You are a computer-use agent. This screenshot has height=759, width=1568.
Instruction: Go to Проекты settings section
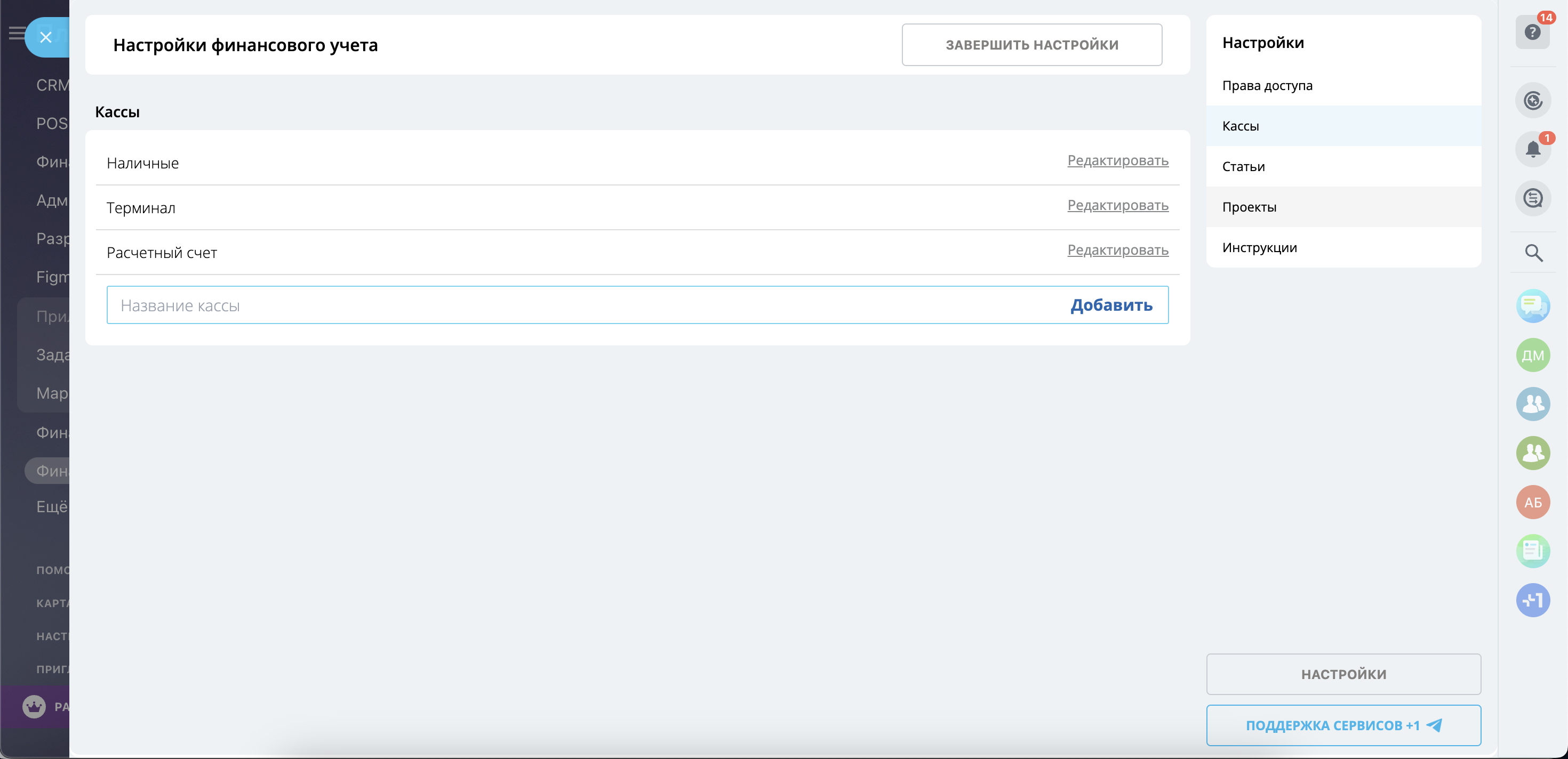point(1249,207)
